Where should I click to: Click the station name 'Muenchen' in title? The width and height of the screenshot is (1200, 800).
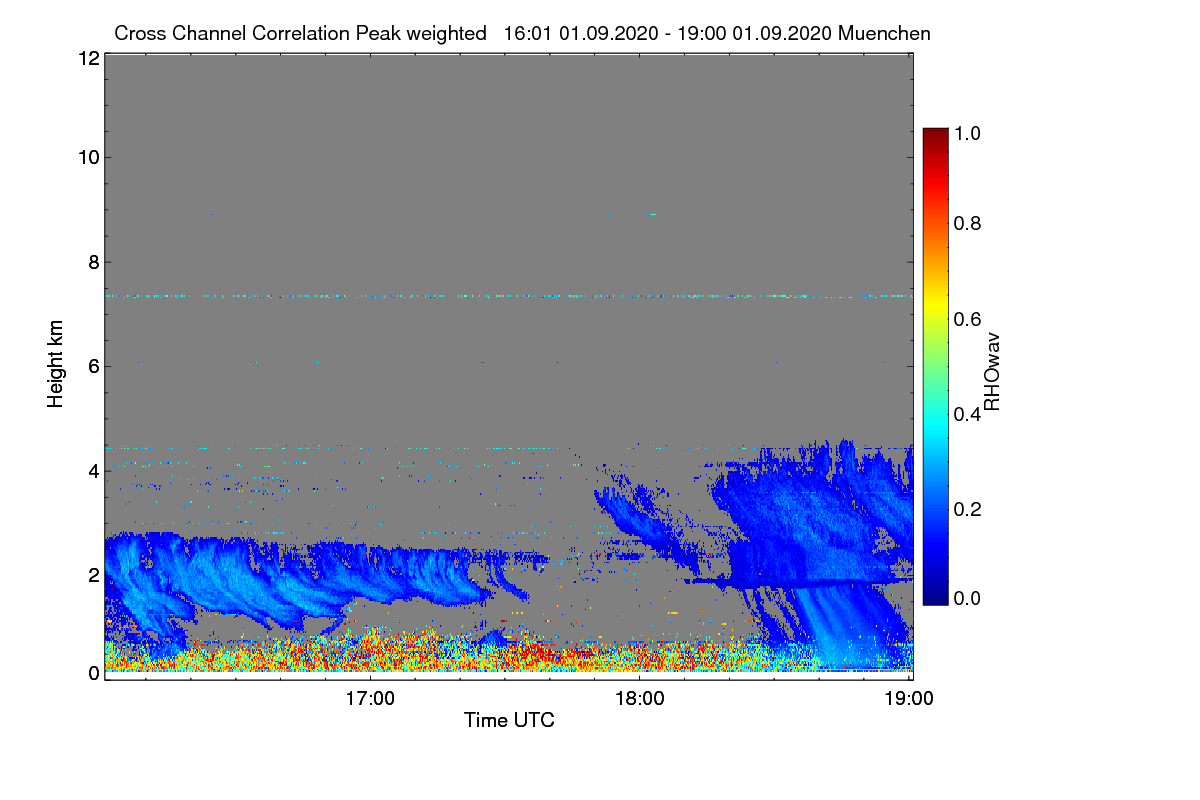coord(885,33)
